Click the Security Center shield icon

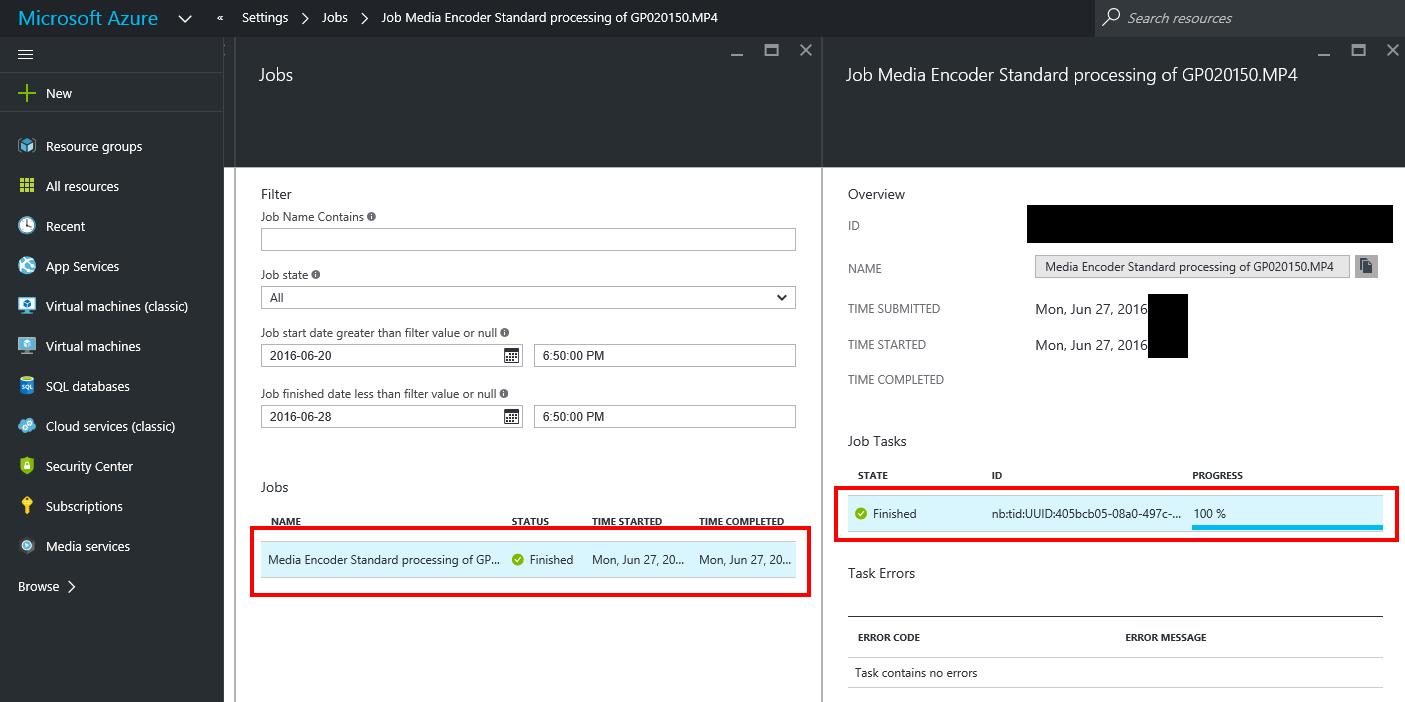[27, 466]
